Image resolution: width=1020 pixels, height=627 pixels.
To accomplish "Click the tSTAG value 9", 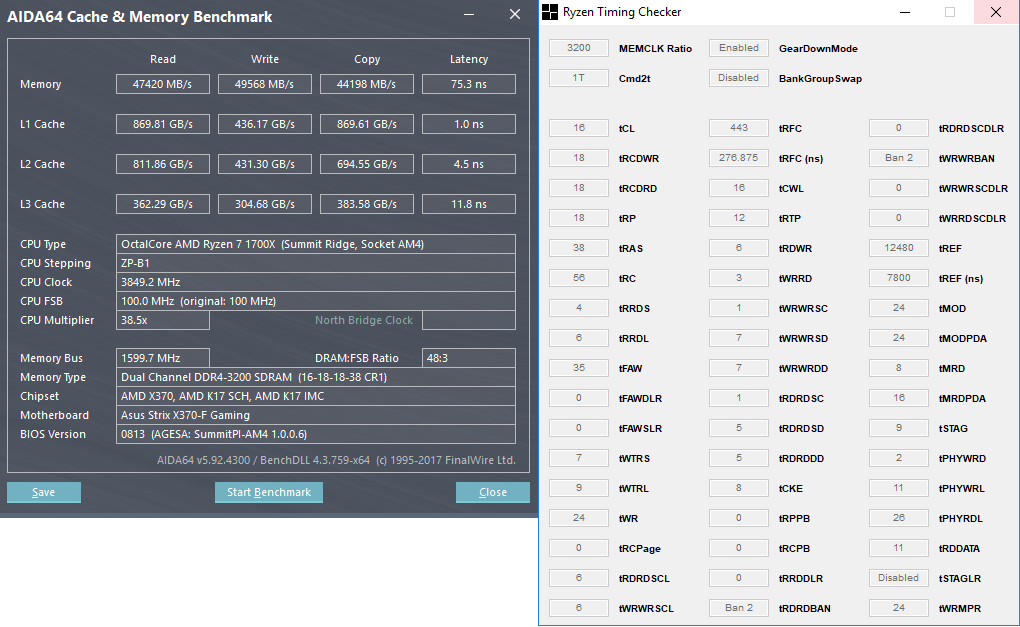I will click(x=899, y=427).
